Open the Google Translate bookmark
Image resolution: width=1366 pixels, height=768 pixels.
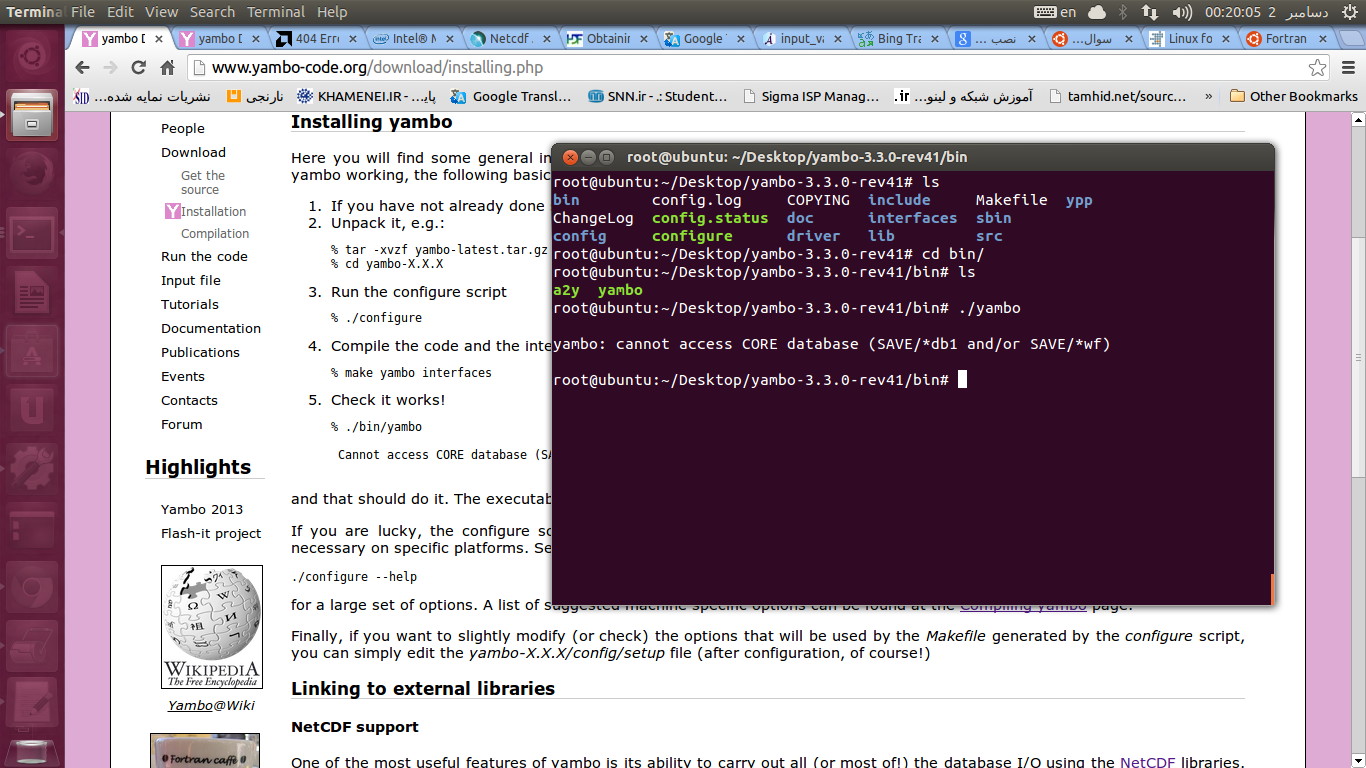point(511,97)
